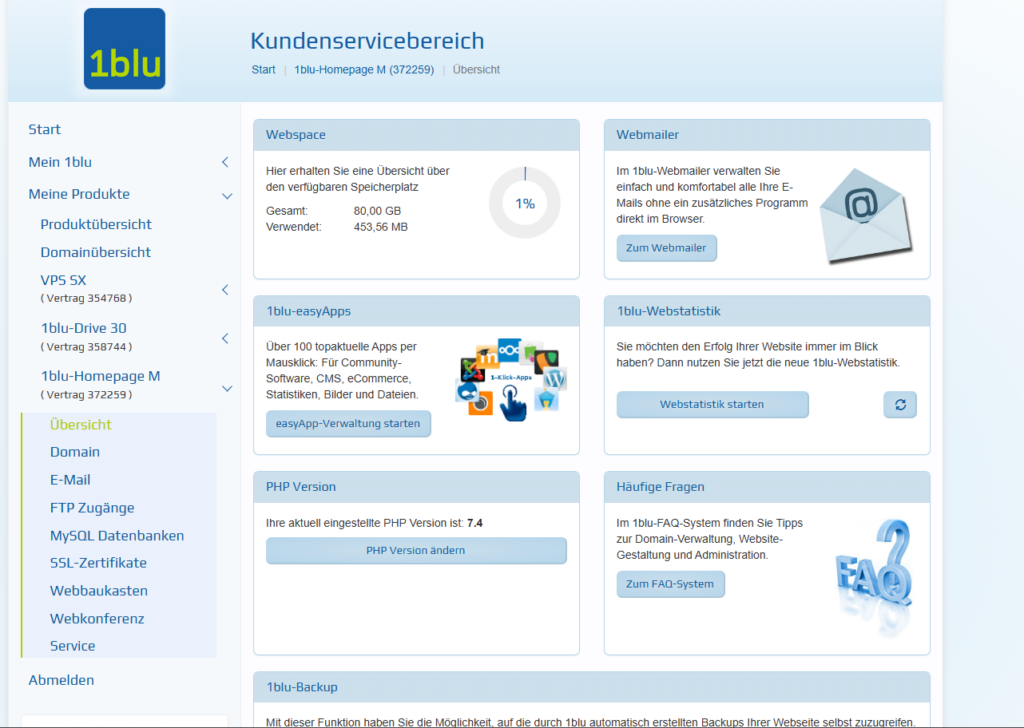Click PHP Version ändern button
Image resolution: width=1024 pixels, height=728 pixels.
pos(416,551)
